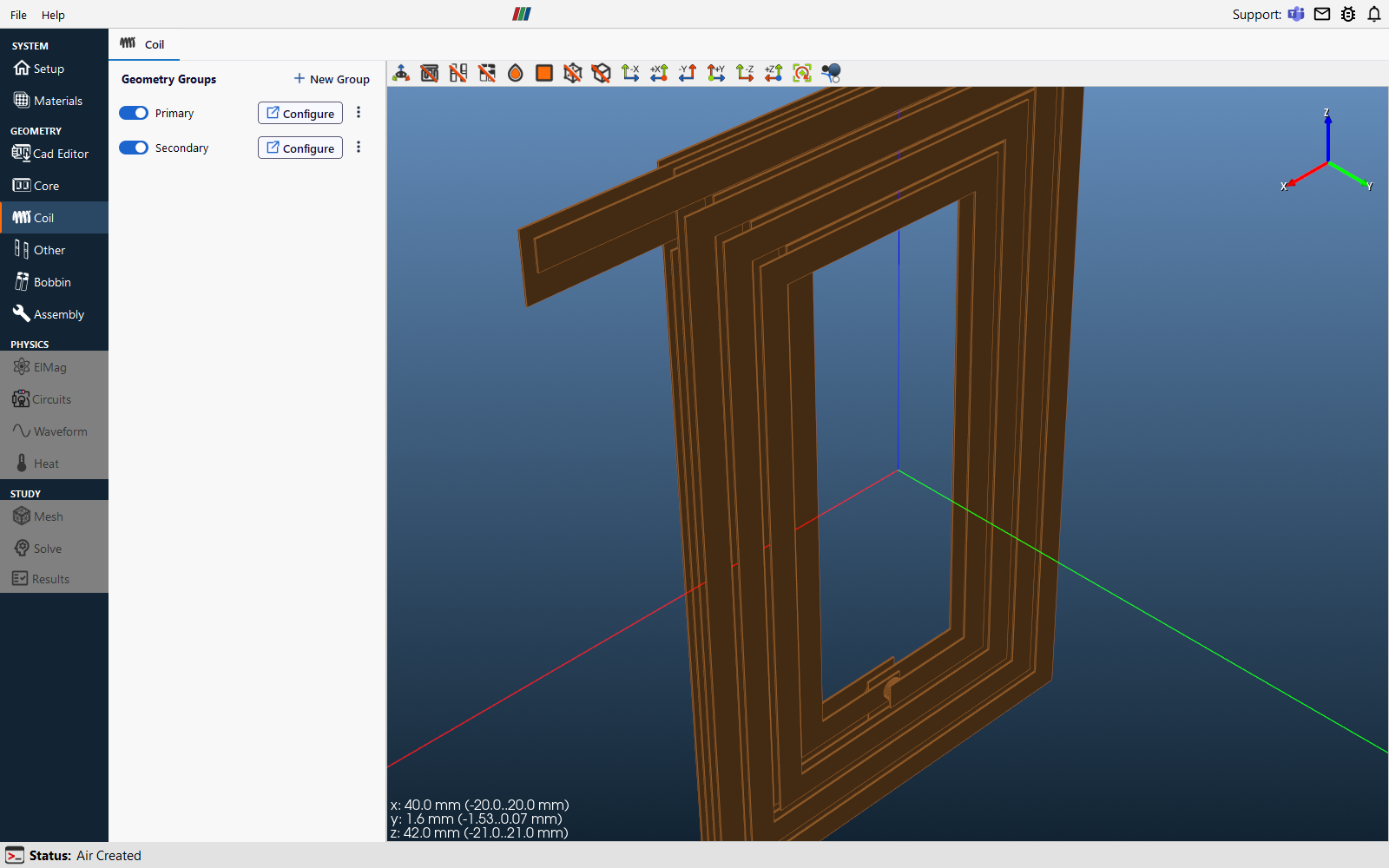This screenshot has width=1389, height=868.
Task: Open more options for Secondary group
Action: pos(359,148)
